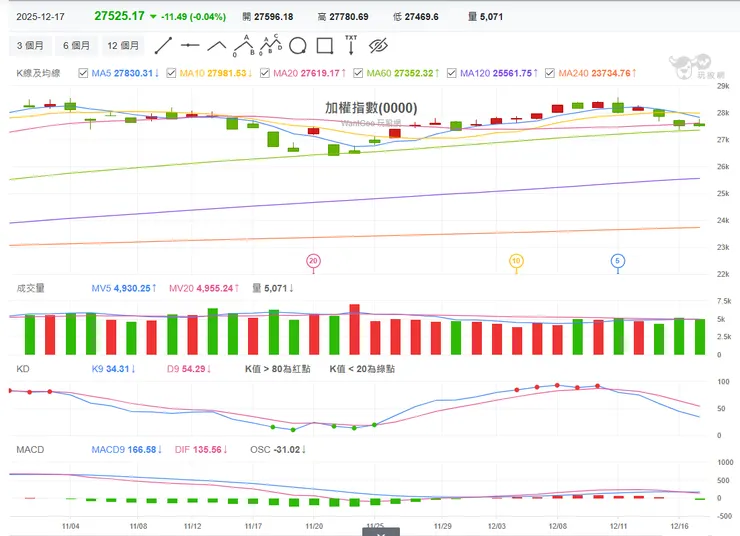Show 12 個月 chart range
This screenshot has height=536, width=740.
[123, 45]
